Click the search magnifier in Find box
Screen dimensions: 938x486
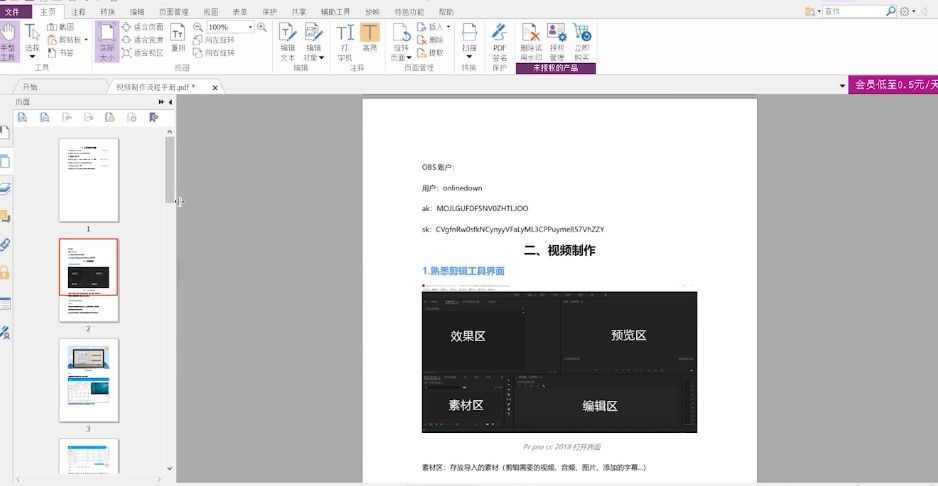891,11
